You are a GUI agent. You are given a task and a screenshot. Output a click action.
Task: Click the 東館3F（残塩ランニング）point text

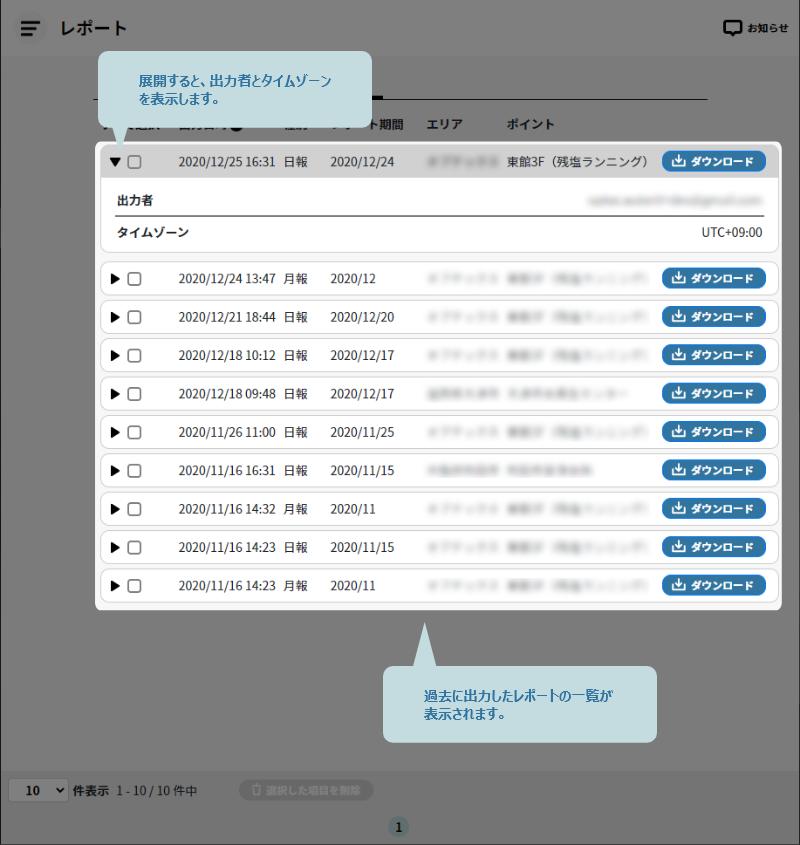click(577, 162)
